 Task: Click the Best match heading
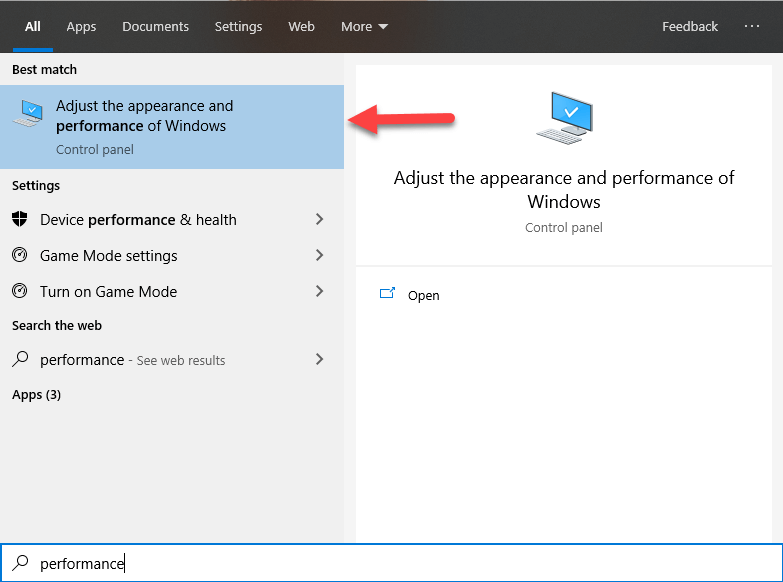click(x=44, y=69)
